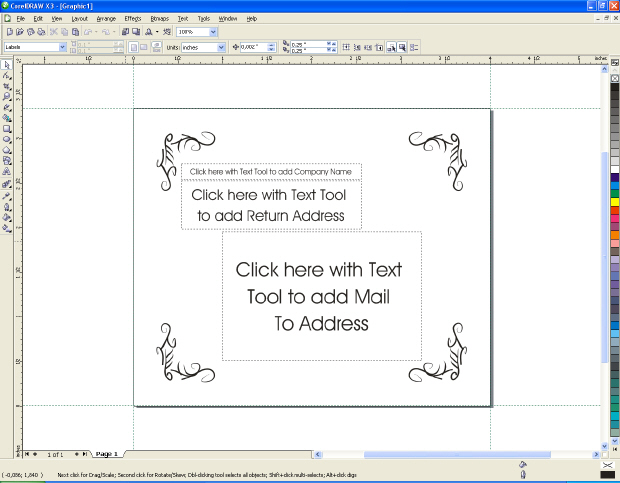This screenshot has width=620, height=483.
Task: Select the Rectangle tool
Action: pyautogui.click(x=6, y=129)
